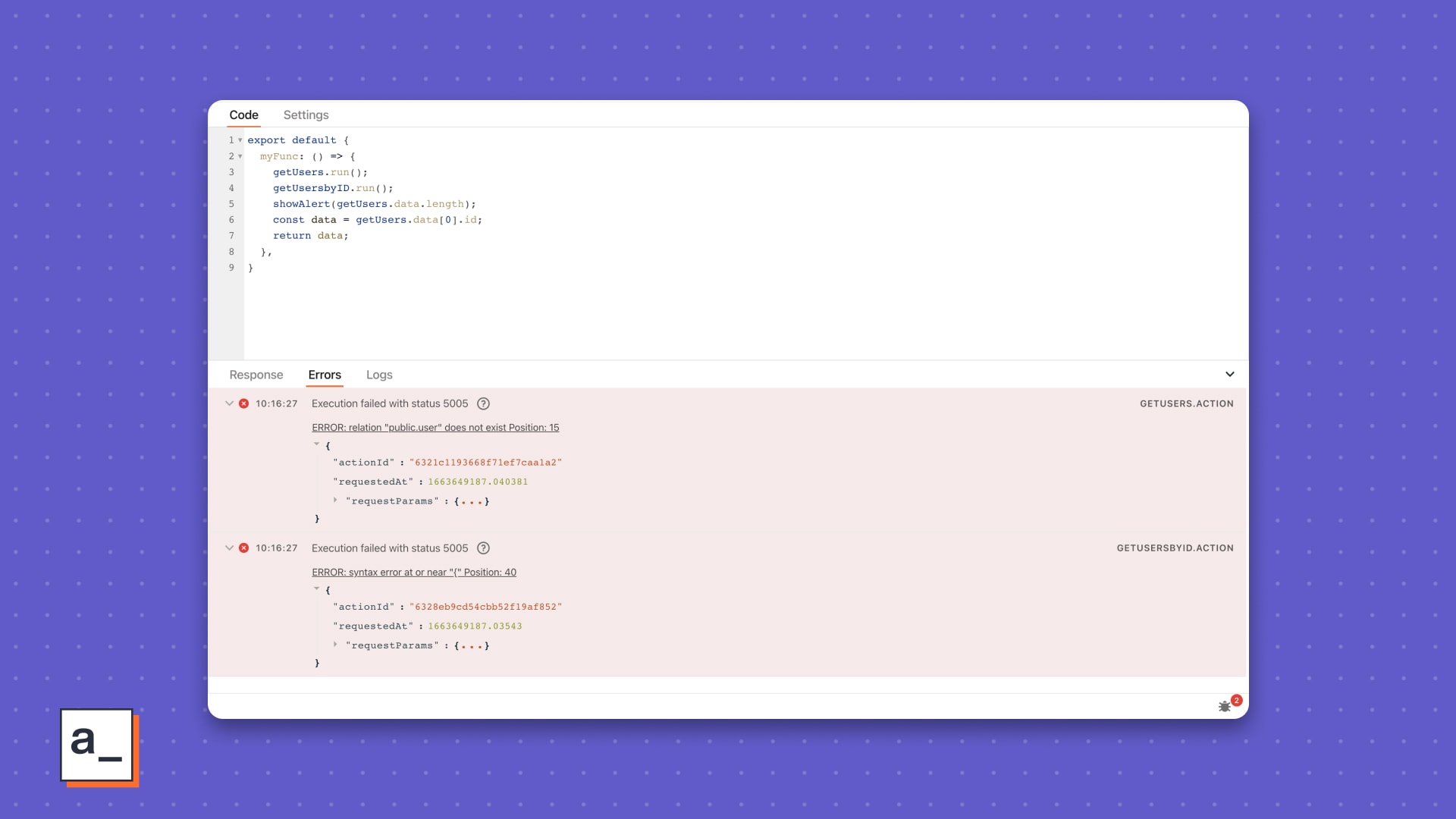This screenshot has width=1456, height=819.
Task: Fold line 1 export default block
Action: pos(240,140)
